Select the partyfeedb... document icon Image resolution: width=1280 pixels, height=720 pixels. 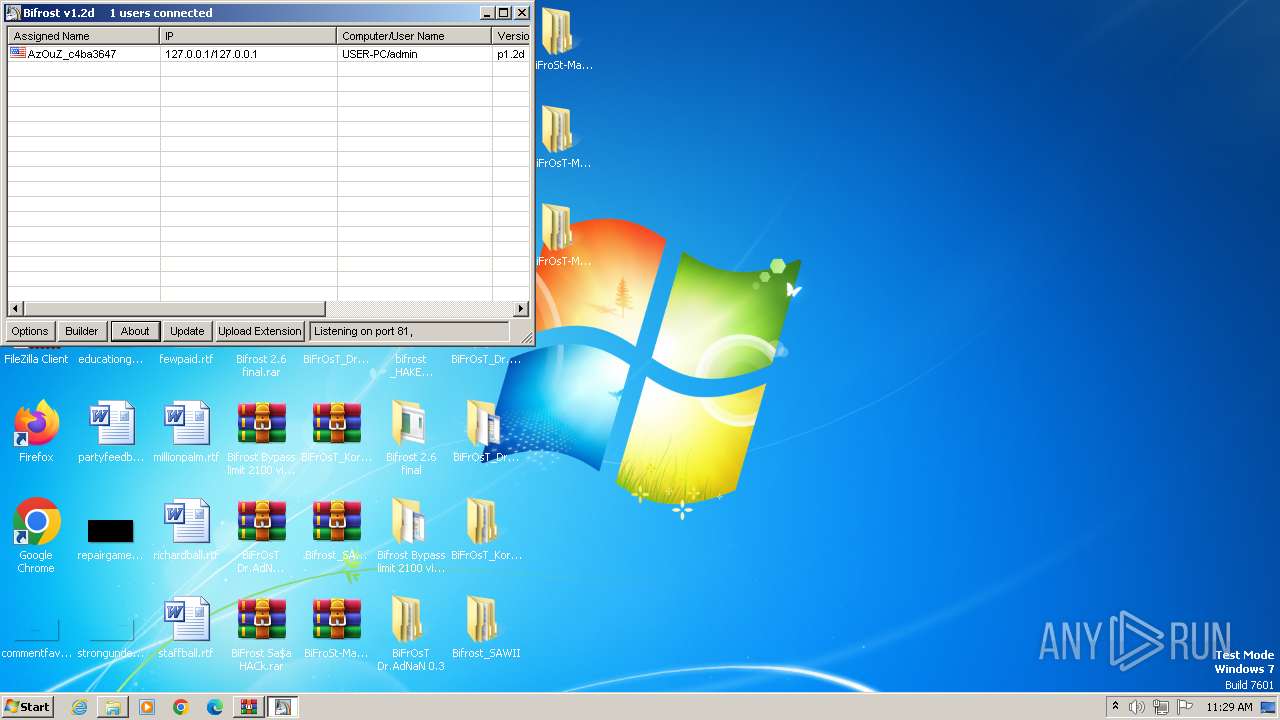tap(111, 432)
